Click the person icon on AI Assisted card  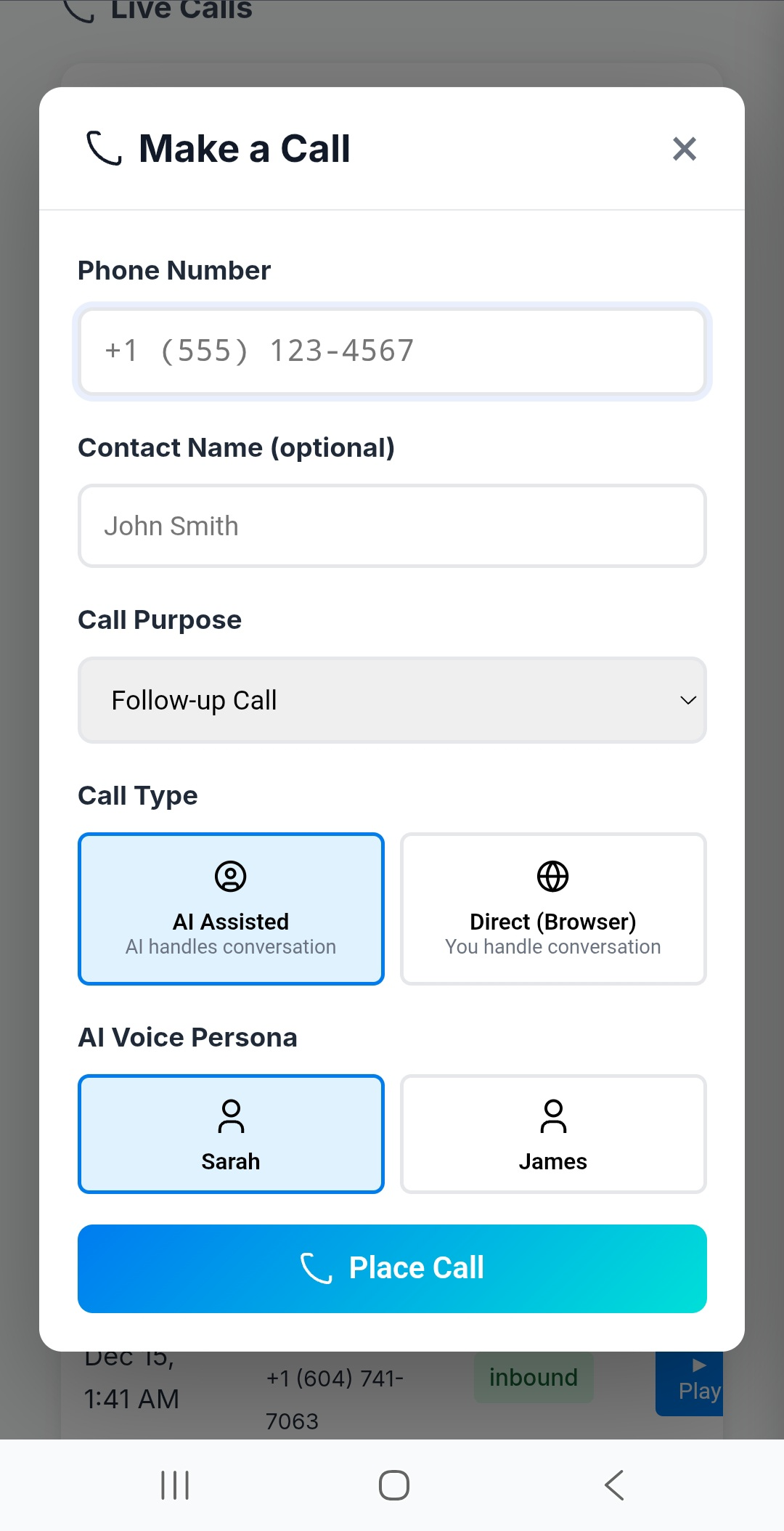(230, 877)
